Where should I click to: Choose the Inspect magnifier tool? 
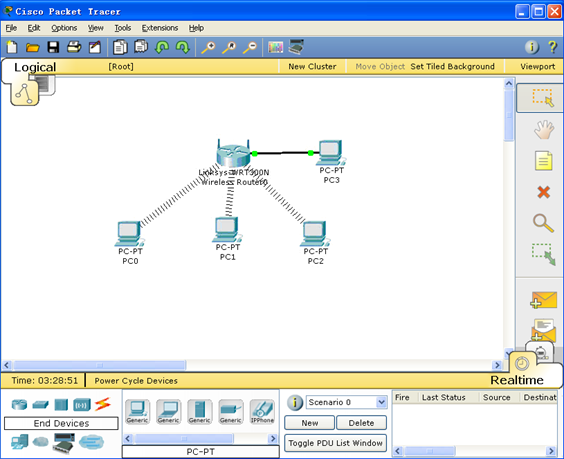click(543, 223)
